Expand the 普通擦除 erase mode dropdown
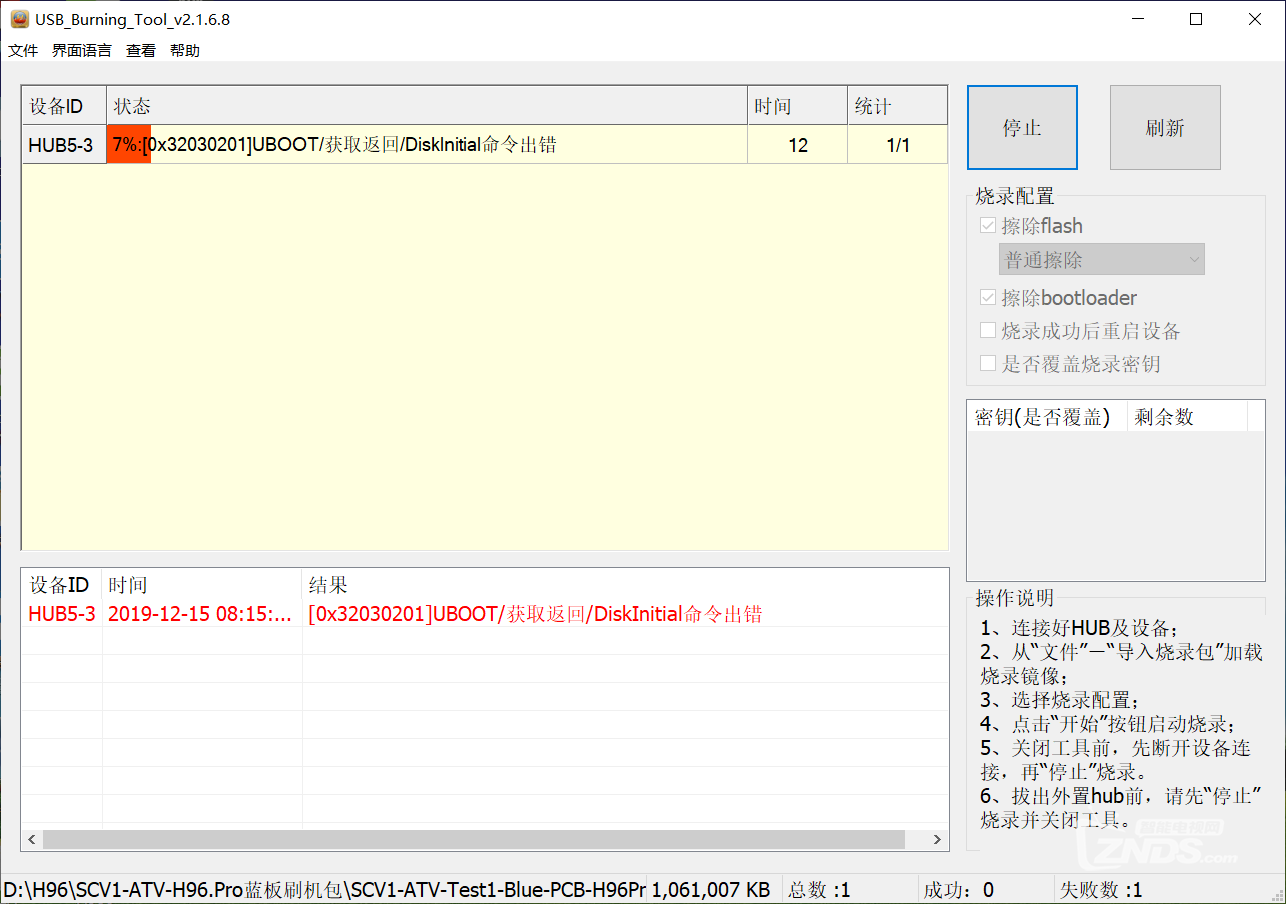The image size is (1286, 904). point(1102,260)
